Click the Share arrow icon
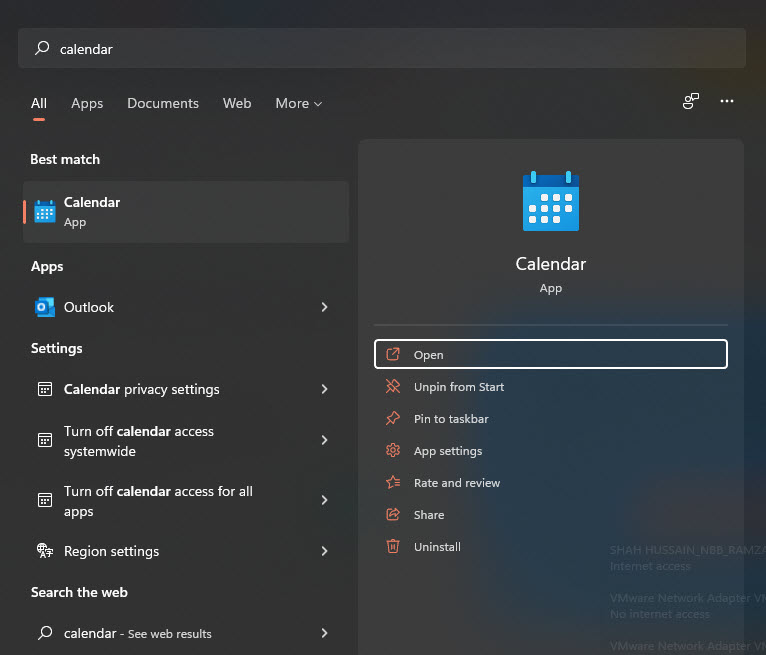 pyautogui.click(x=393, y=514)
